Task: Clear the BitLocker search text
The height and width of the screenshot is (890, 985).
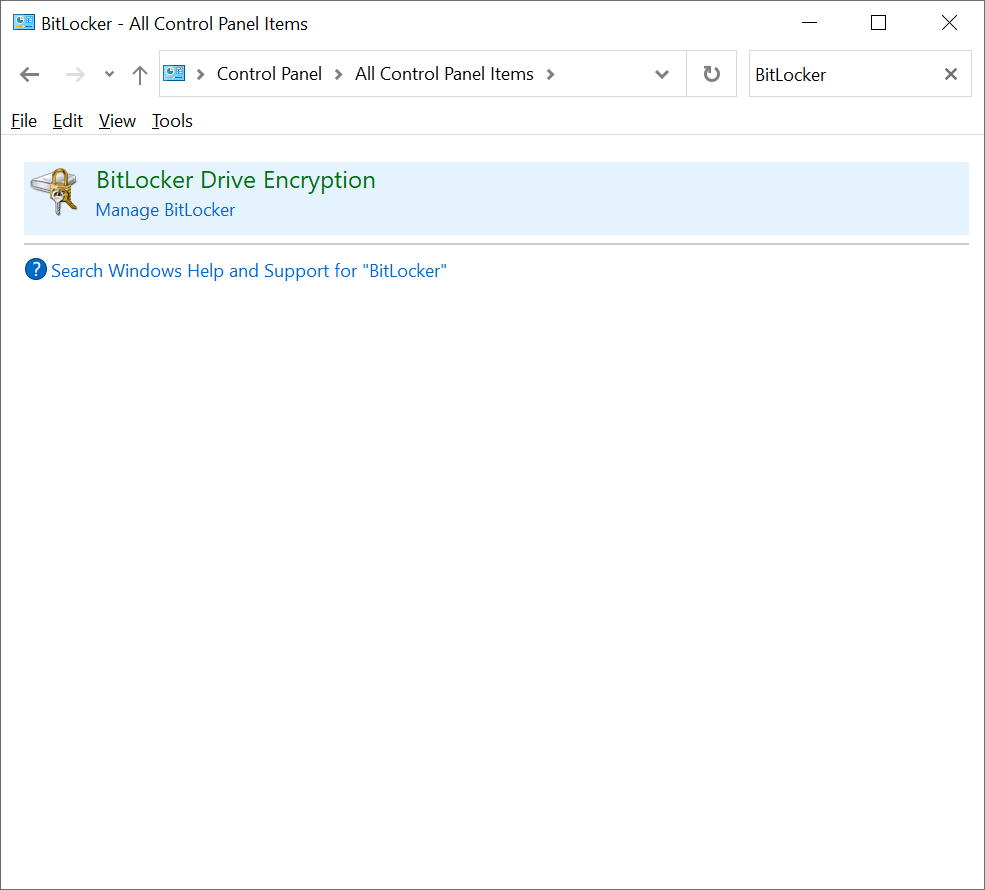Action: [x=951, y=74]
